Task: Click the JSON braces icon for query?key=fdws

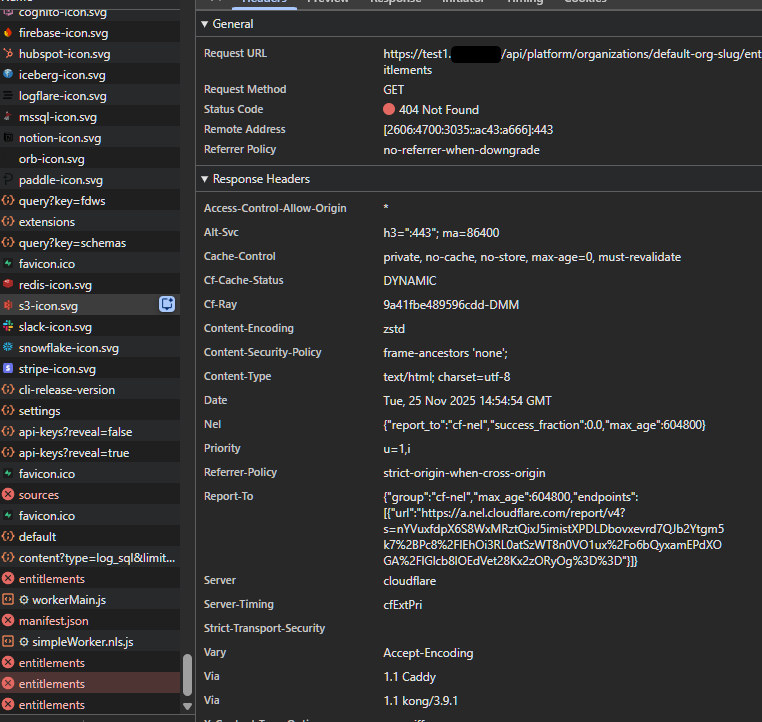Action: [x=8, y=201]
